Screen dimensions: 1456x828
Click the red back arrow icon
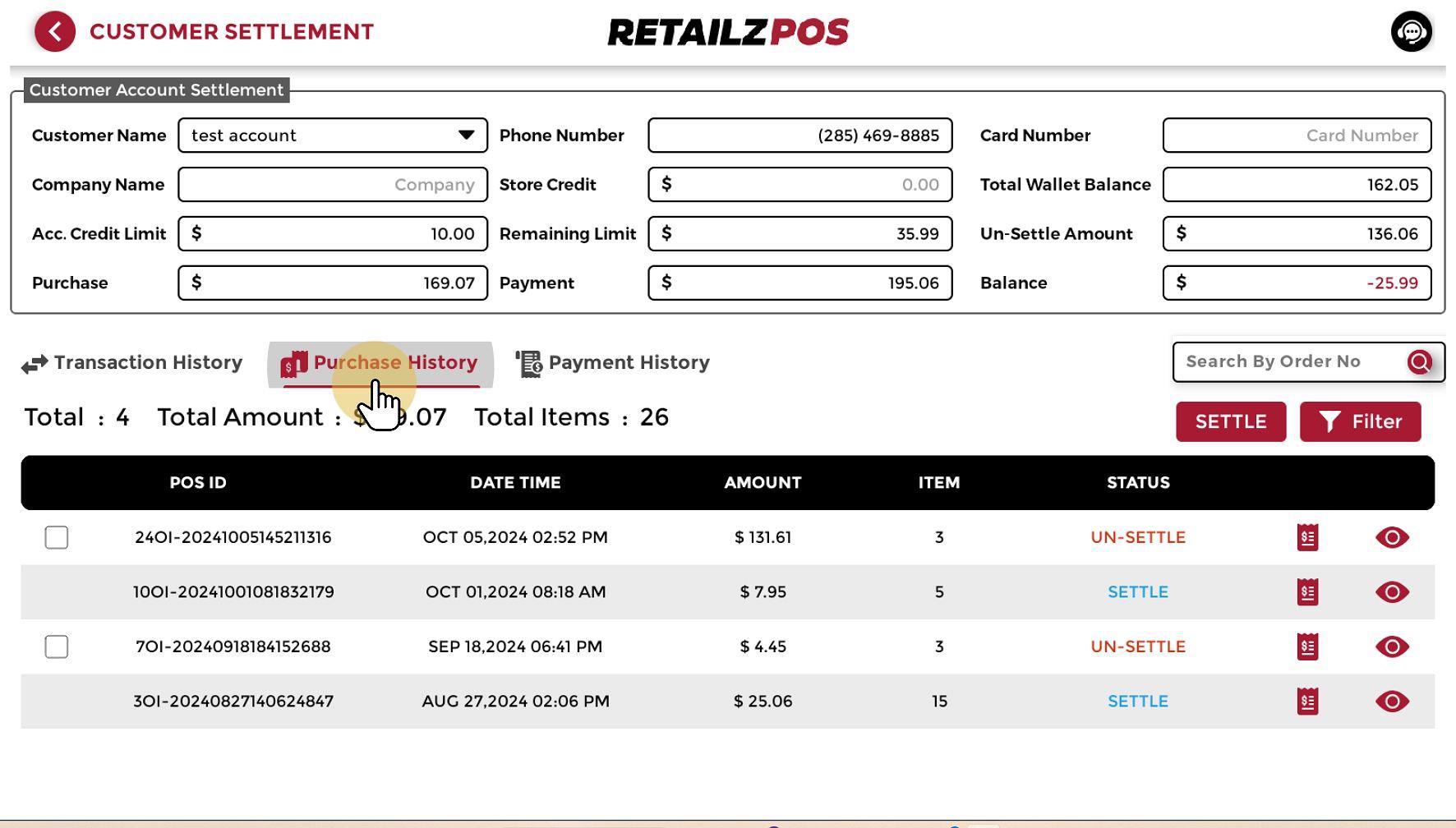click(x=55, y=32)
